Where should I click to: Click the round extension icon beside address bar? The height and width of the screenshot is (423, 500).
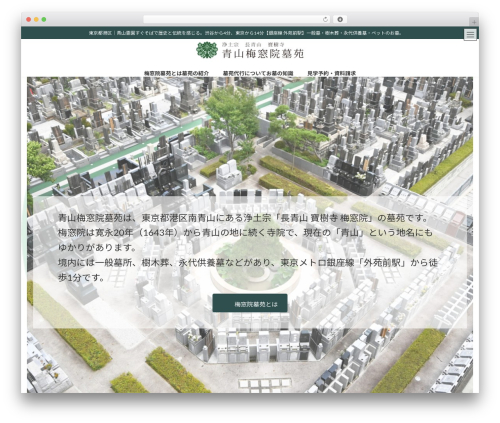tap(340, 19)
